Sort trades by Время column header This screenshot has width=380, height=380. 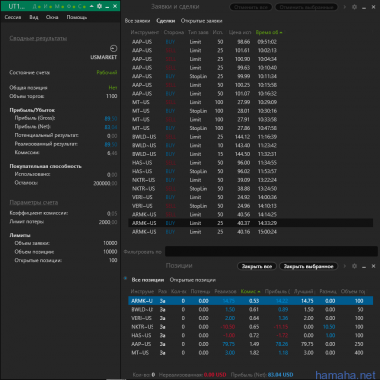pos(269,32)
